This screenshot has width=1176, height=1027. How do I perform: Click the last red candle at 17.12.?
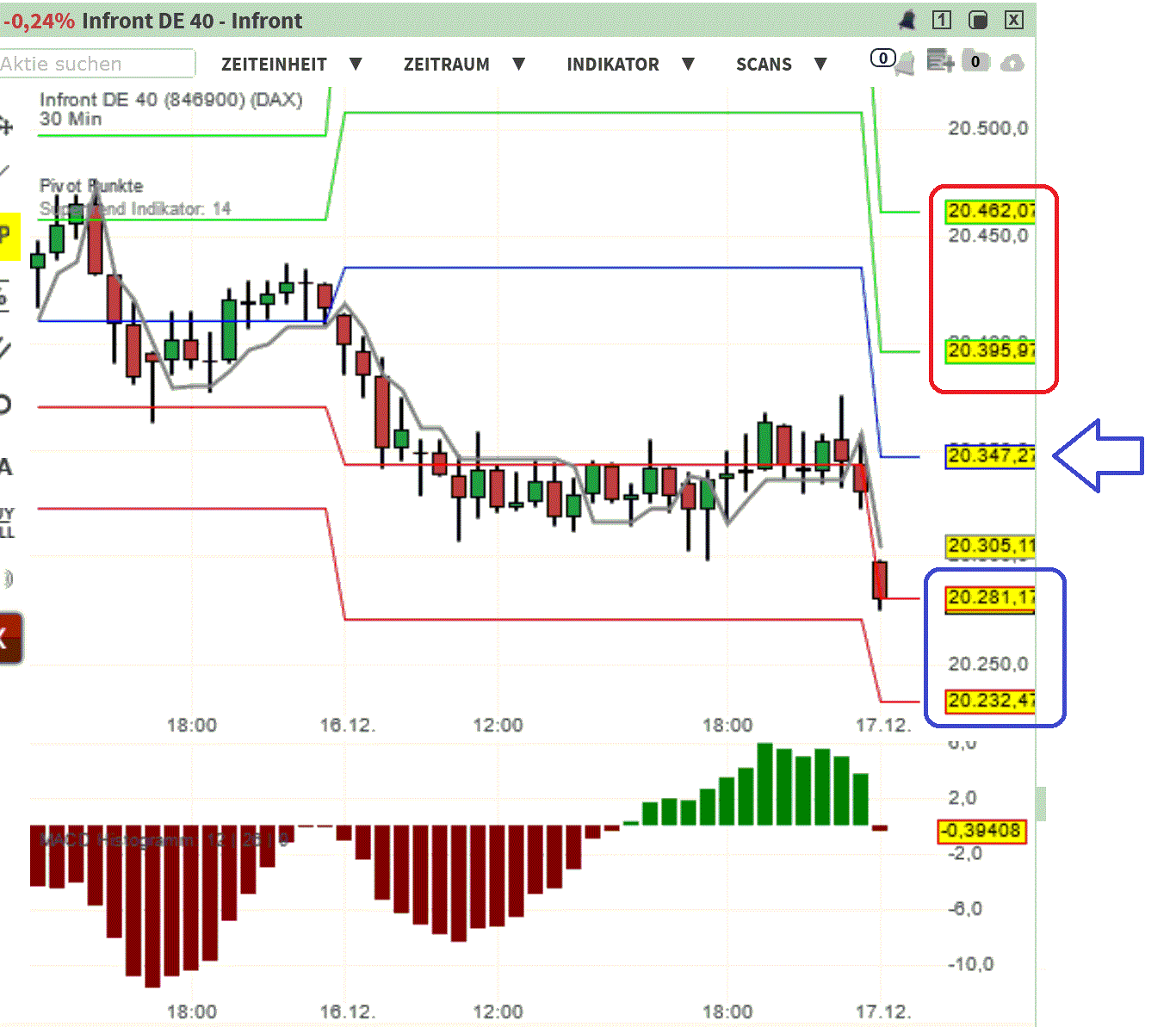coord(880,580)
